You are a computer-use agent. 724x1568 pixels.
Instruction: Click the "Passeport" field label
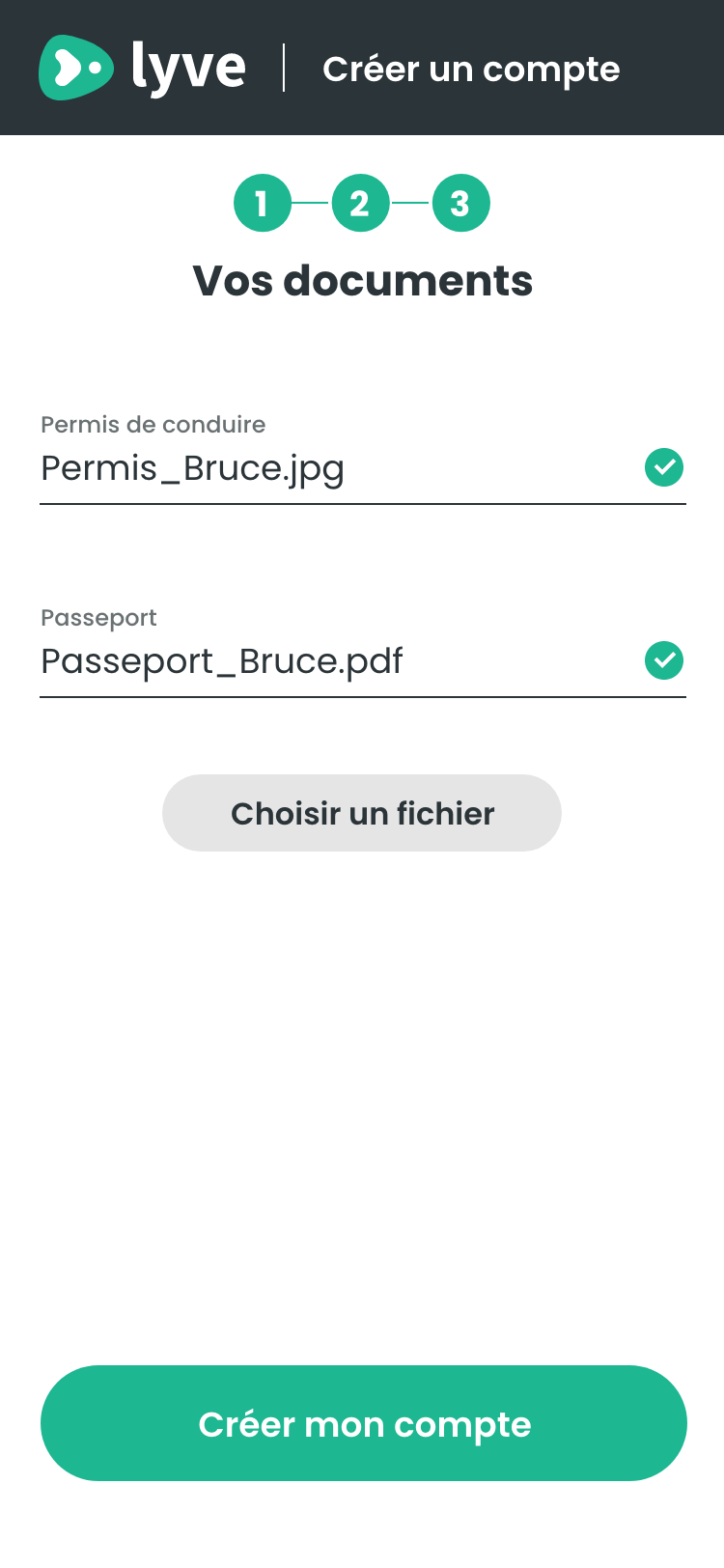pos(98,618)
